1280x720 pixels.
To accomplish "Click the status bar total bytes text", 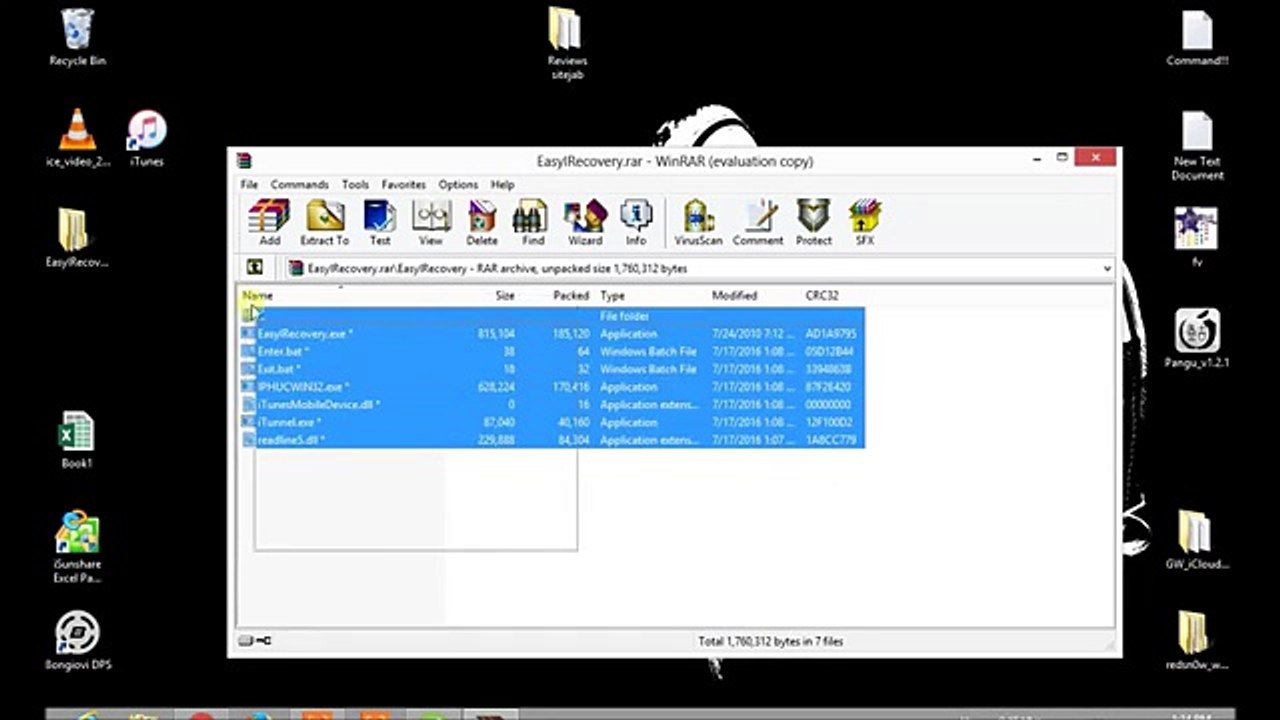I will click(x=770, y=641).
